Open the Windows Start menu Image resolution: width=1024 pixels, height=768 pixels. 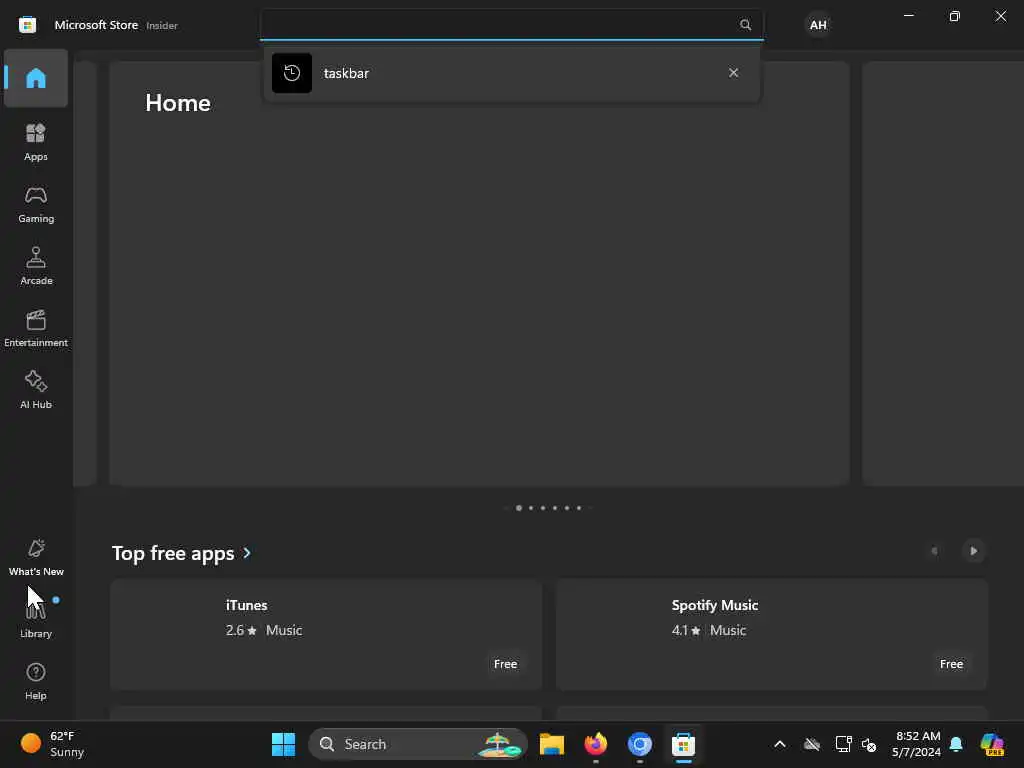coord(283,744)
